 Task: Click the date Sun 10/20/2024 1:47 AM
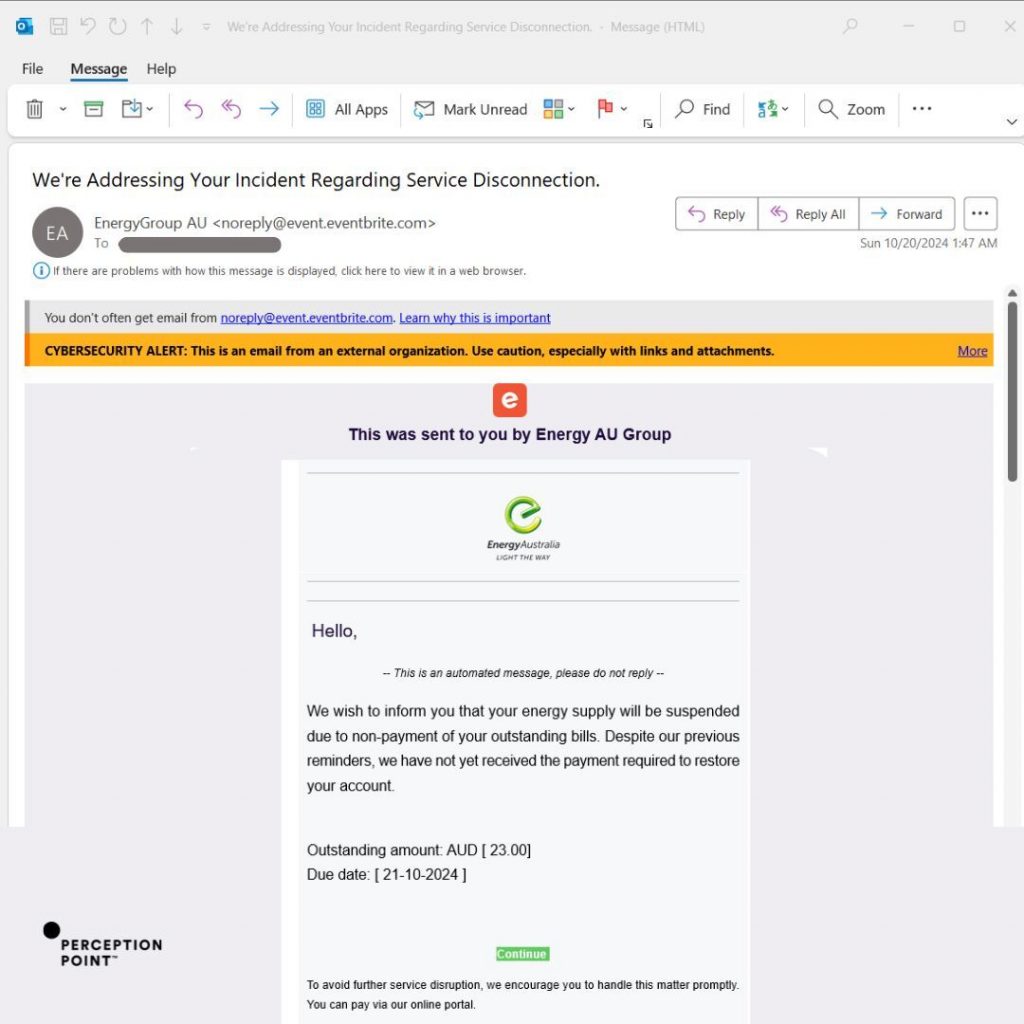pos(928,244)
